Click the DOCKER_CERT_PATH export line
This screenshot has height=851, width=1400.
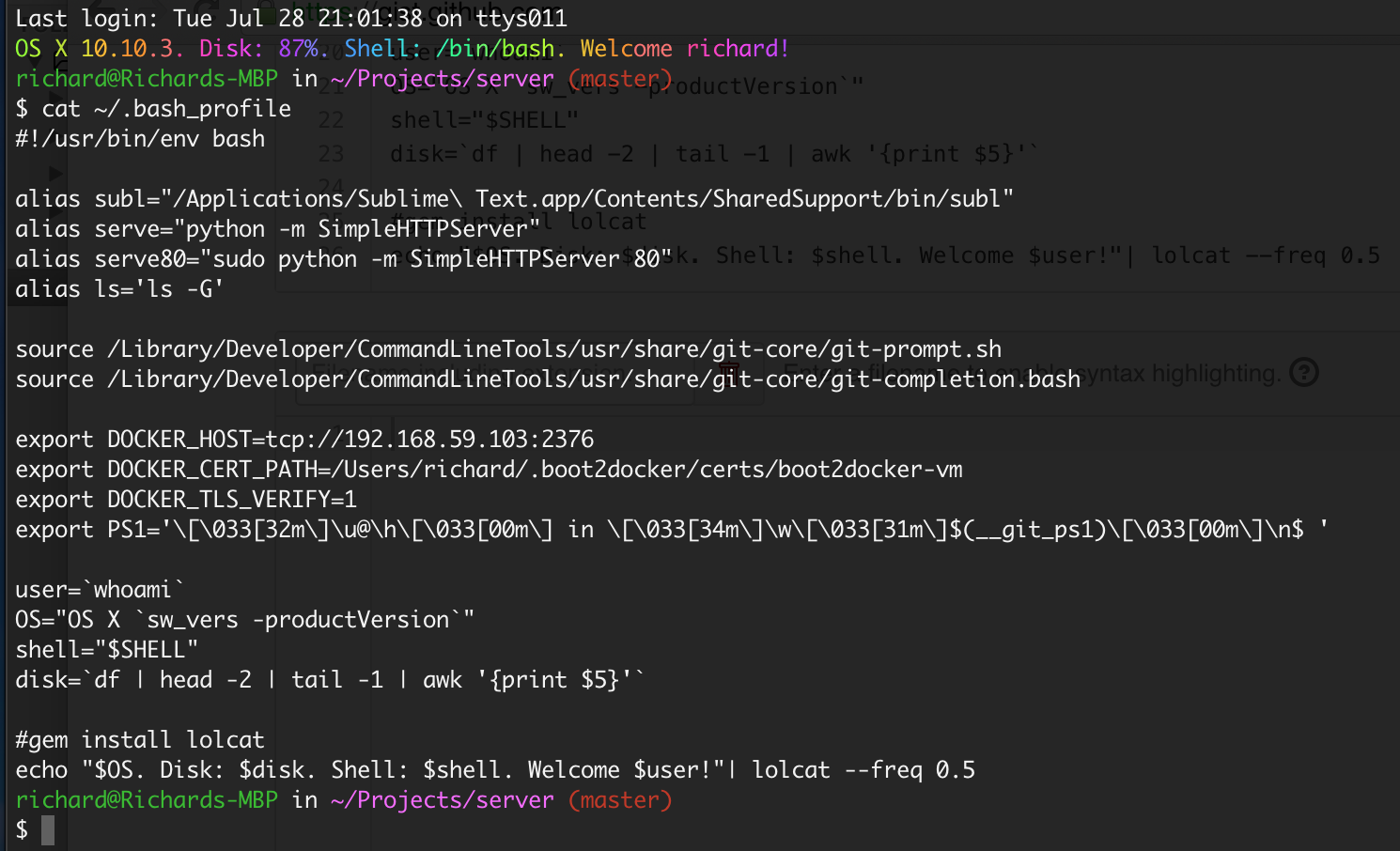489,470
